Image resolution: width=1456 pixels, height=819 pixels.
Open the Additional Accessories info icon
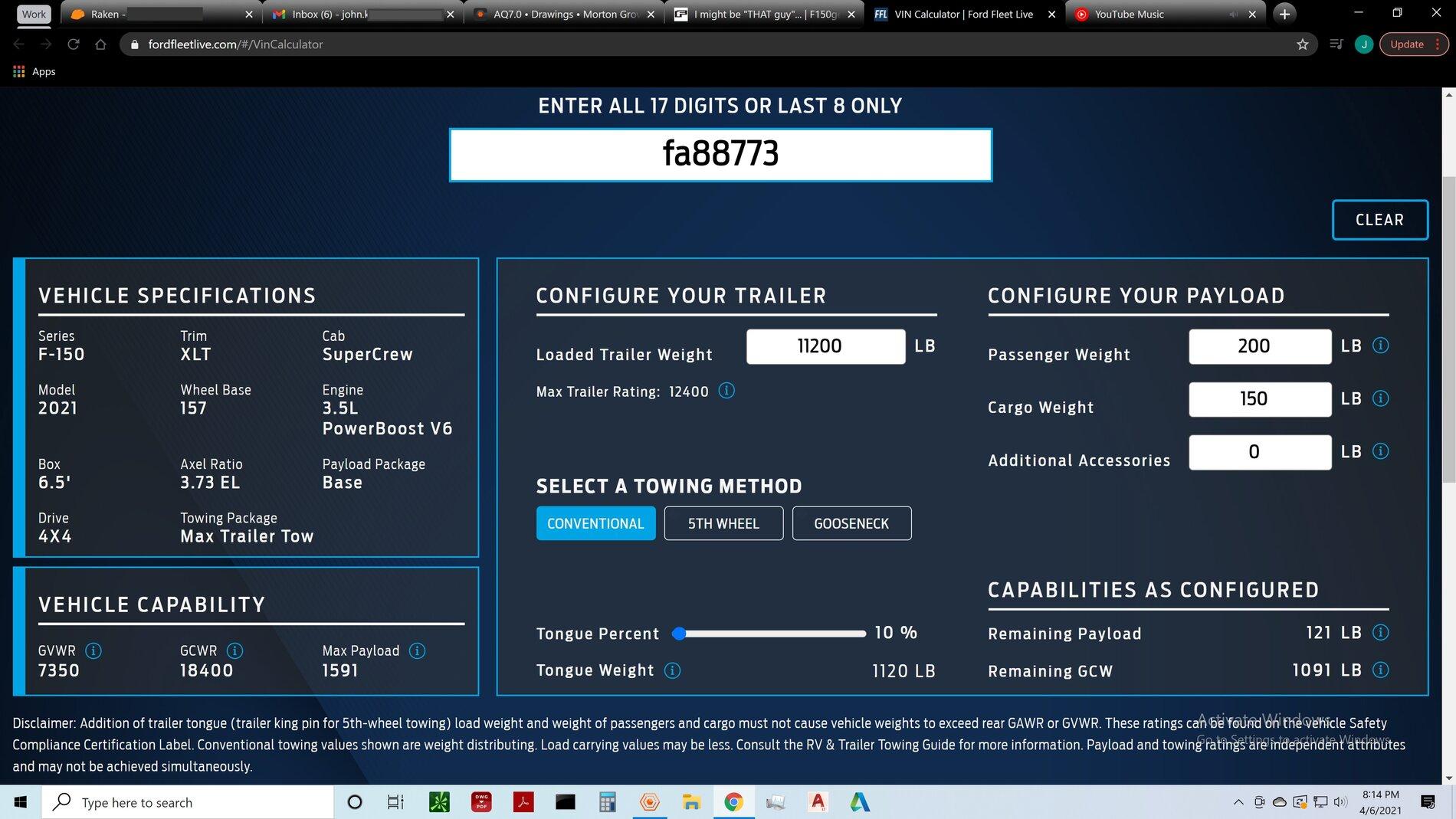pyautogui.click(x=1381, y=451)
